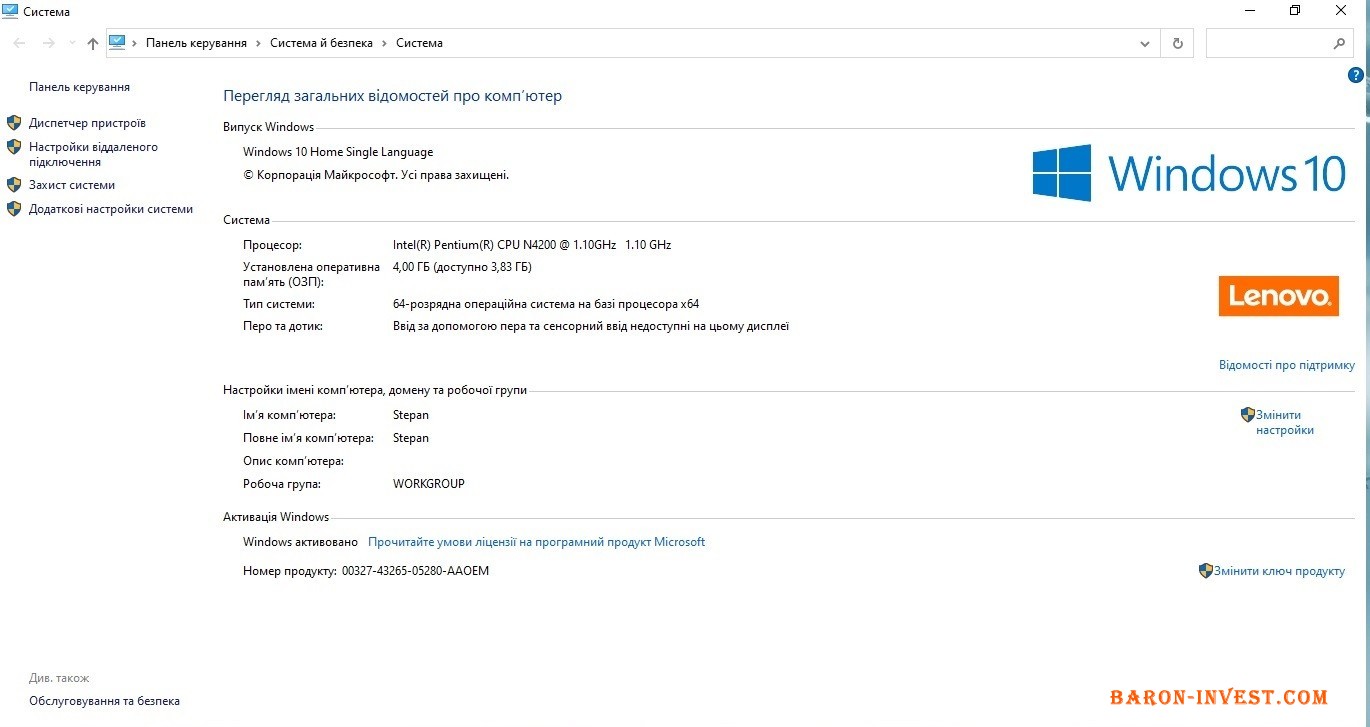
Task: Open Диспетчер пристроїв link
Action: coord(87,123)
